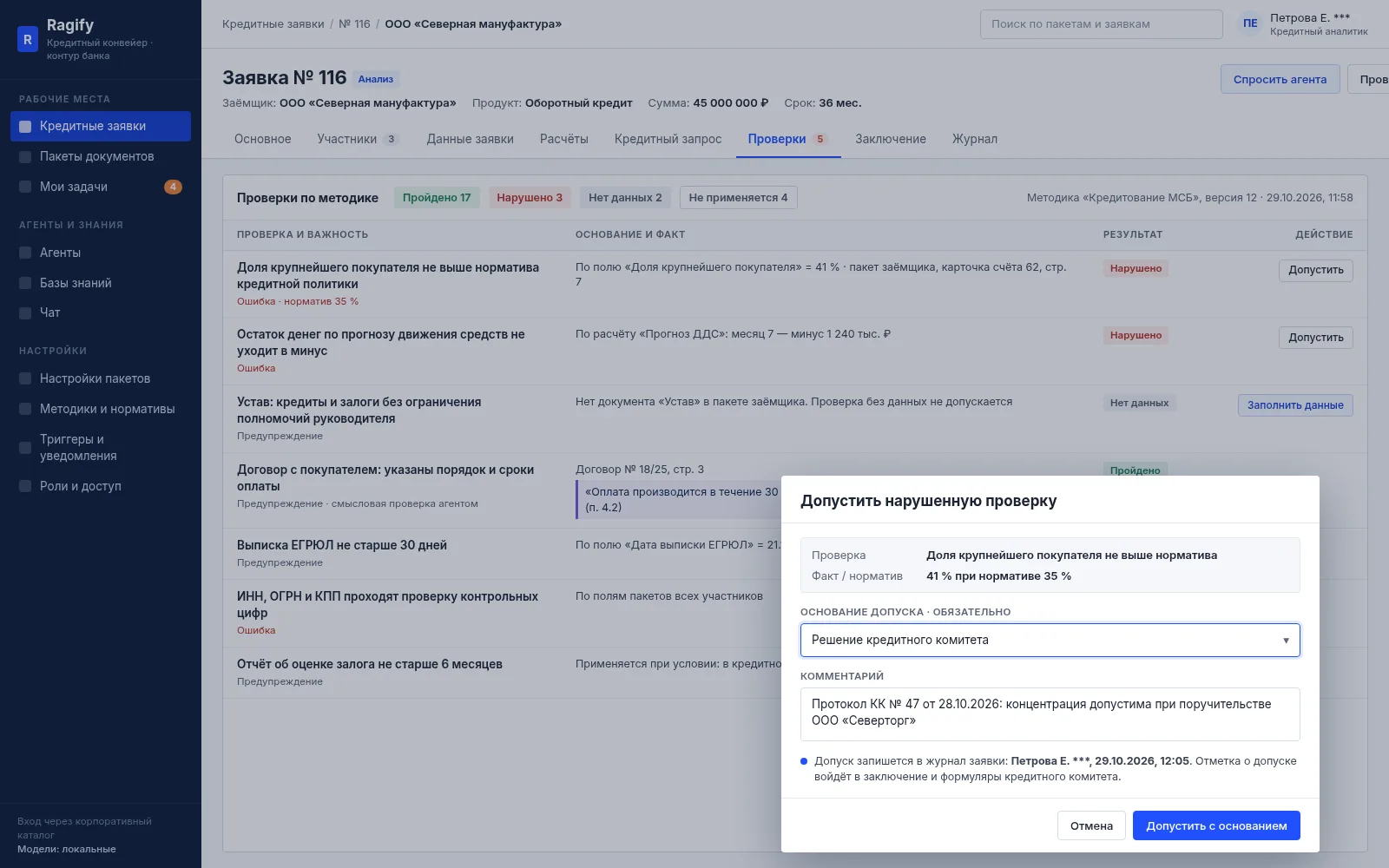Click the Отчёт об оценке залога check title

(370, 664)
